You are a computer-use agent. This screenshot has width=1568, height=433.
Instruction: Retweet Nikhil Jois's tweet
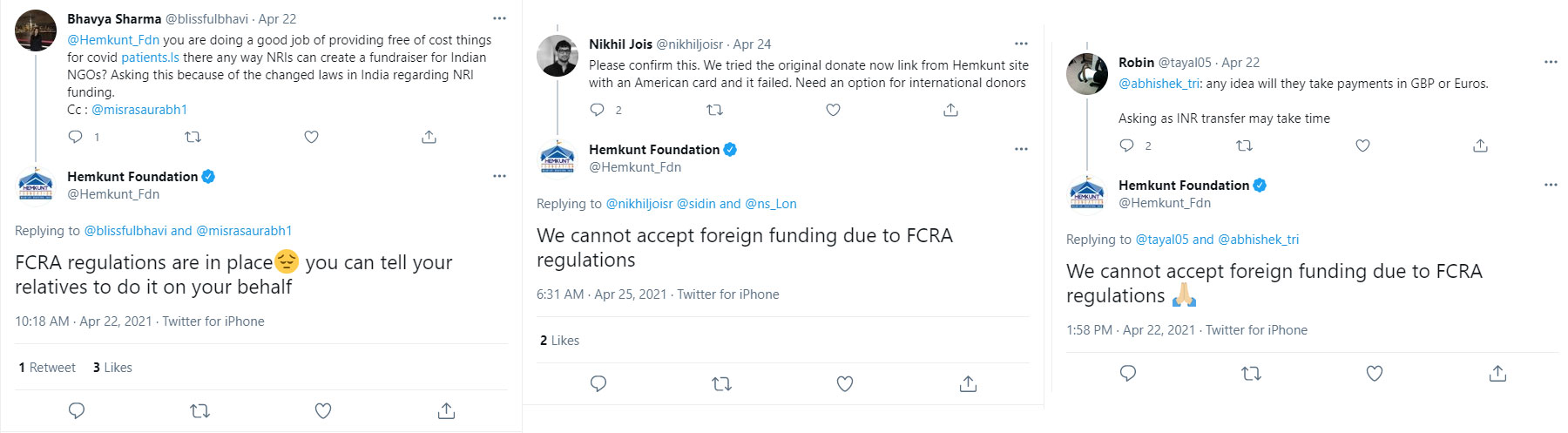714,110
